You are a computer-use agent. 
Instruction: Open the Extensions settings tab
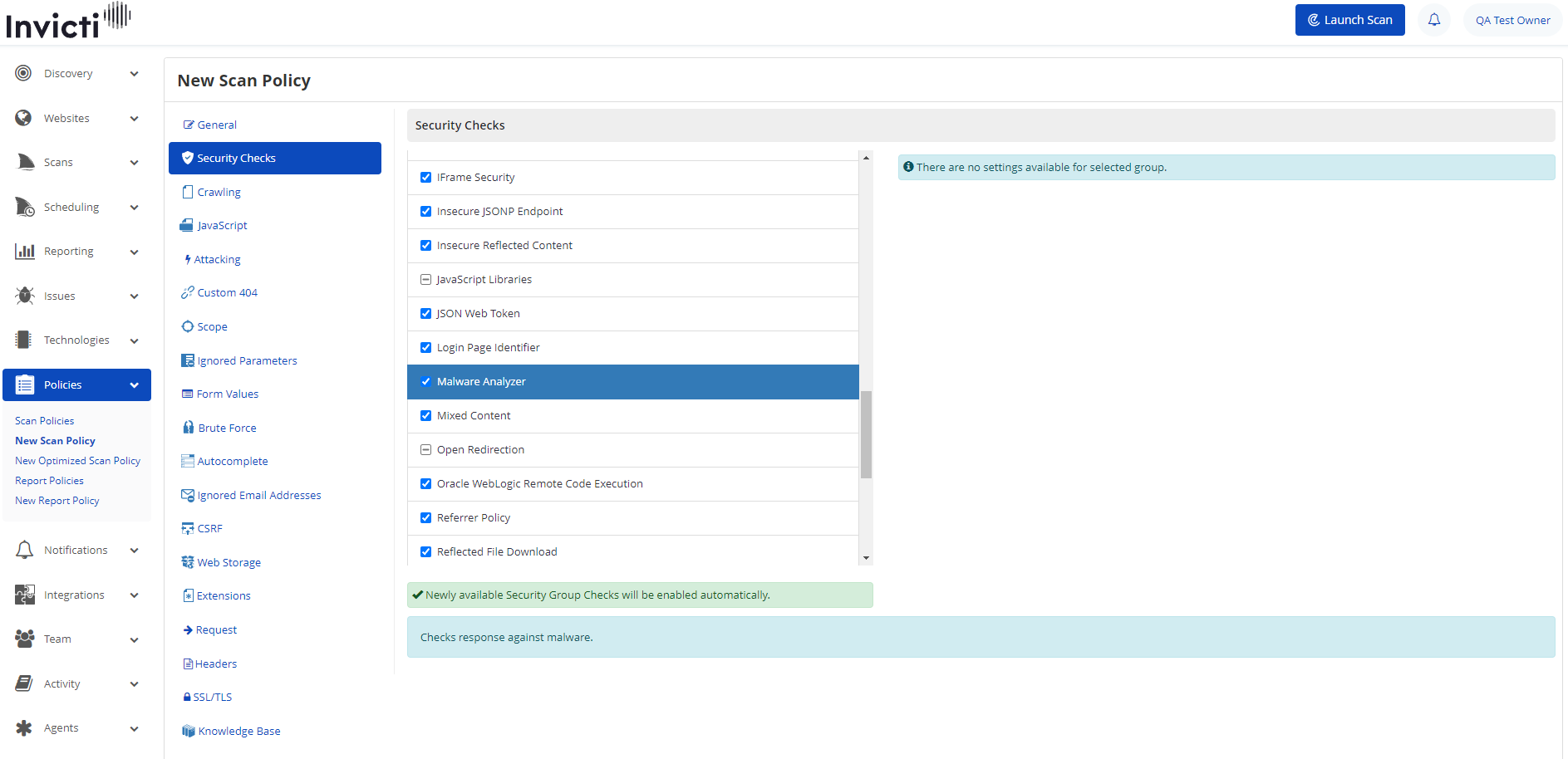(x=216, y=595)
